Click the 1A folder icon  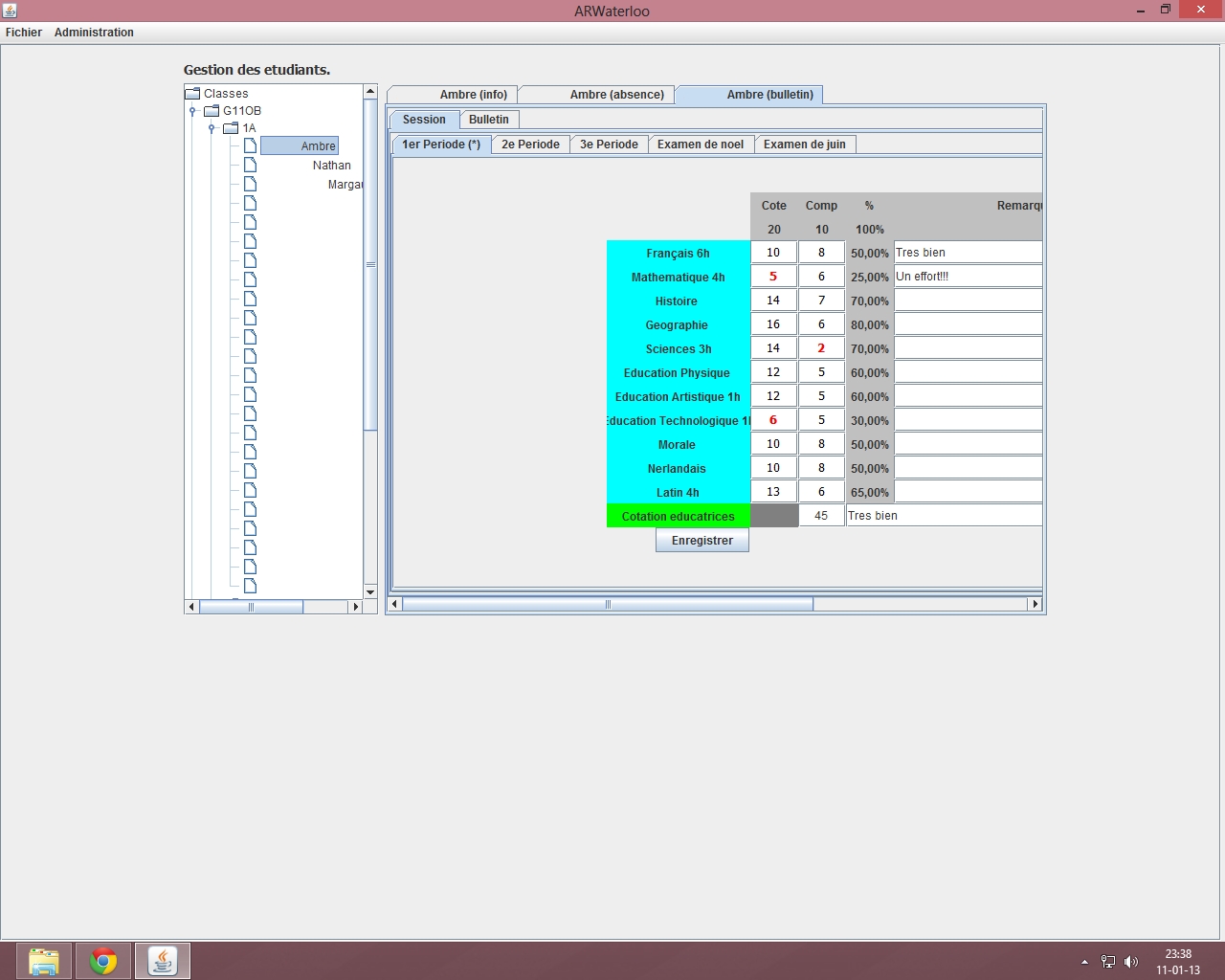click(231, 128)
